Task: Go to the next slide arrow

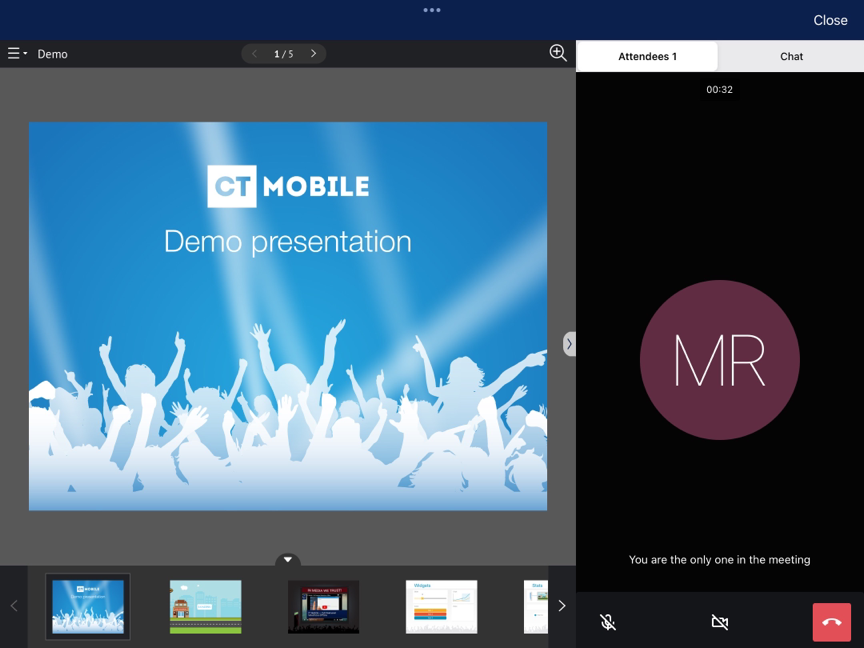Action: pos(313,54)
